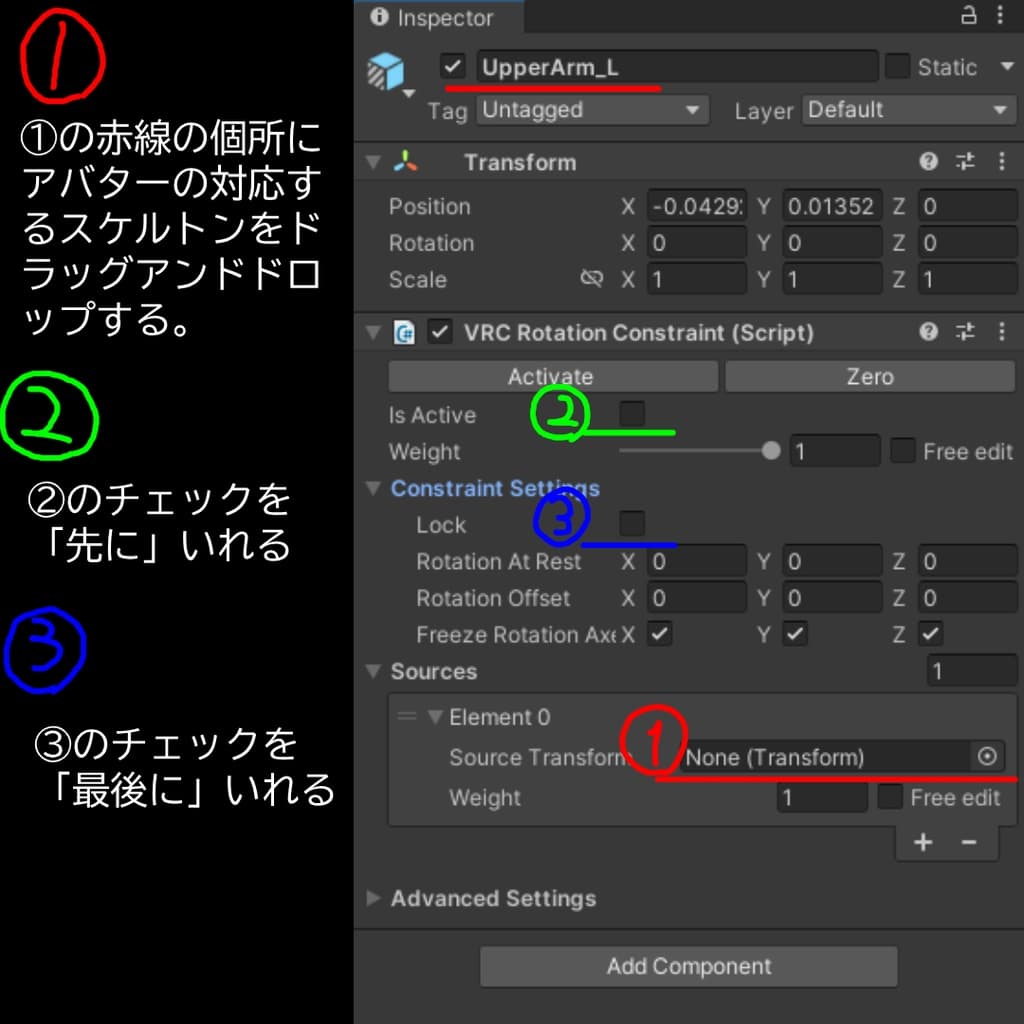Click Rotation Z value field
The image size is (1024, 1024).
pos(967,243)
